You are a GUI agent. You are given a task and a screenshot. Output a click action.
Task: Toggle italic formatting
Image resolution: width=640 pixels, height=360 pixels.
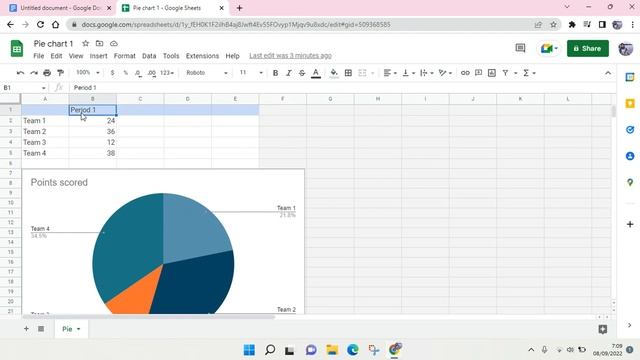289,73
